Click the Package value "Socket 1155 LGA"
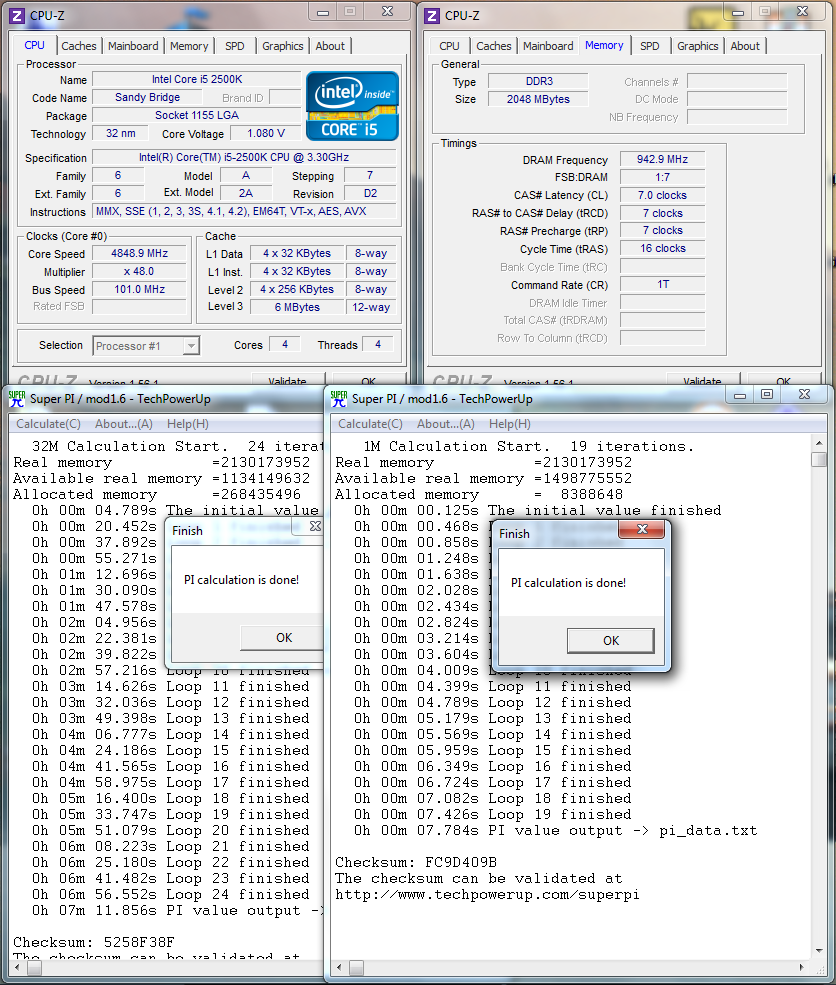836x985 pixels. pyautogui.click(x=197, y=115)
